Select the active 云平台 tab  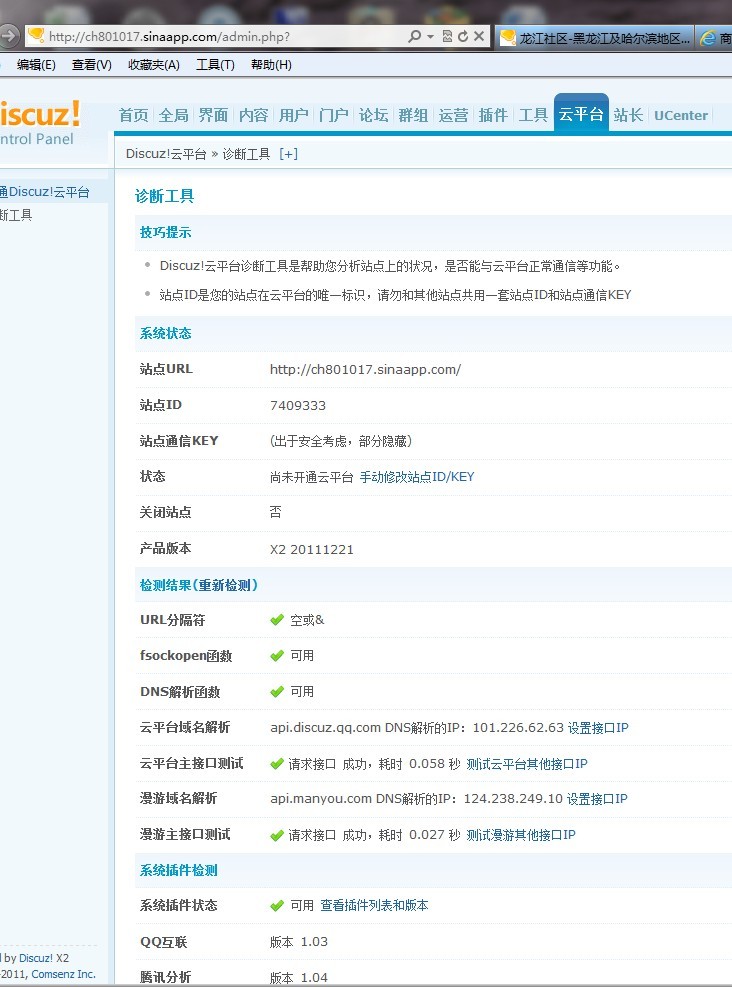pos(581,114)
